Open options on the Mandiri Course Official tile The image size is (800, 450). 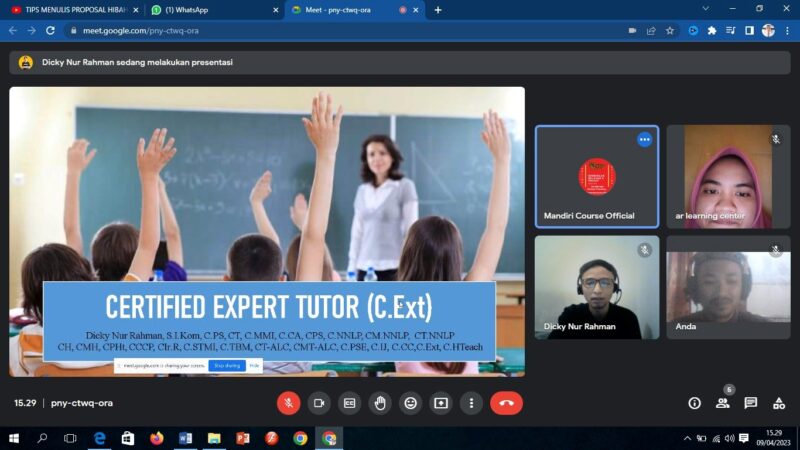pos(645,140)
